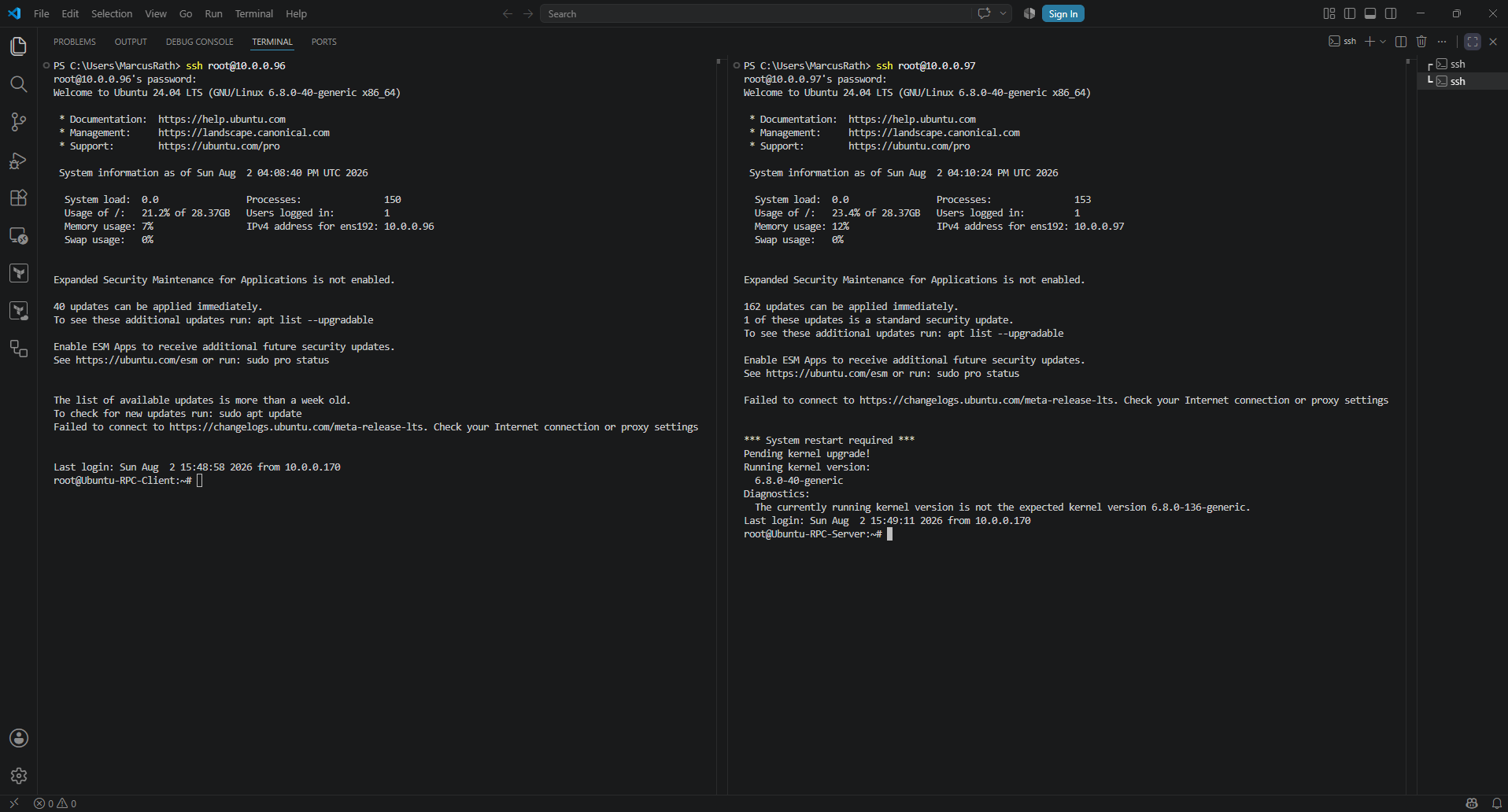This screenshot has width=1508, height=812.
Task: Switch to the PORTS tab
Action: tap(323, 42)
